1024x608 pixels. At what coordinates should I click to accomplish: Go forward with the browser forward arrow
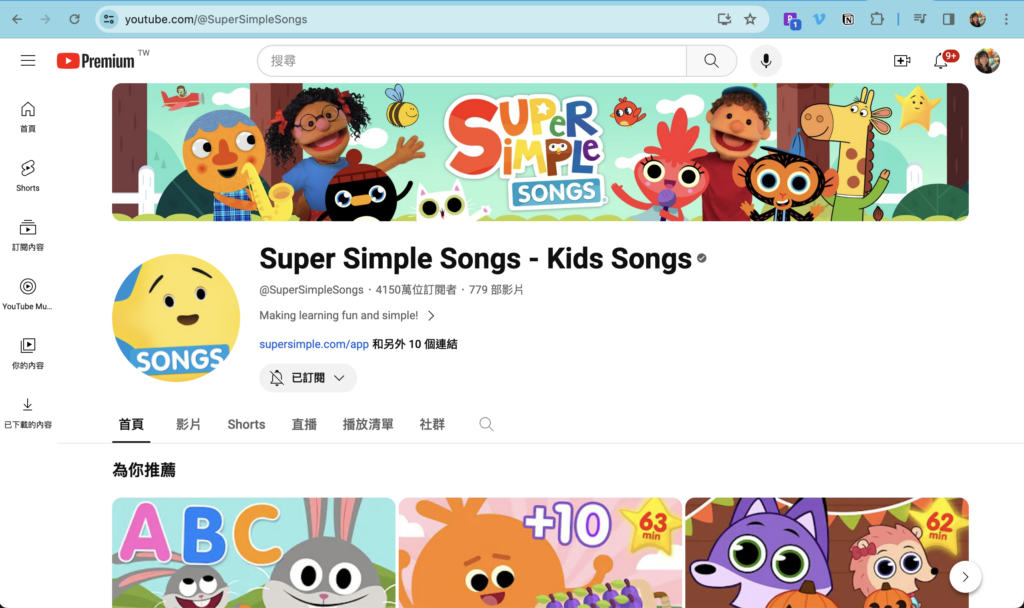45,19
